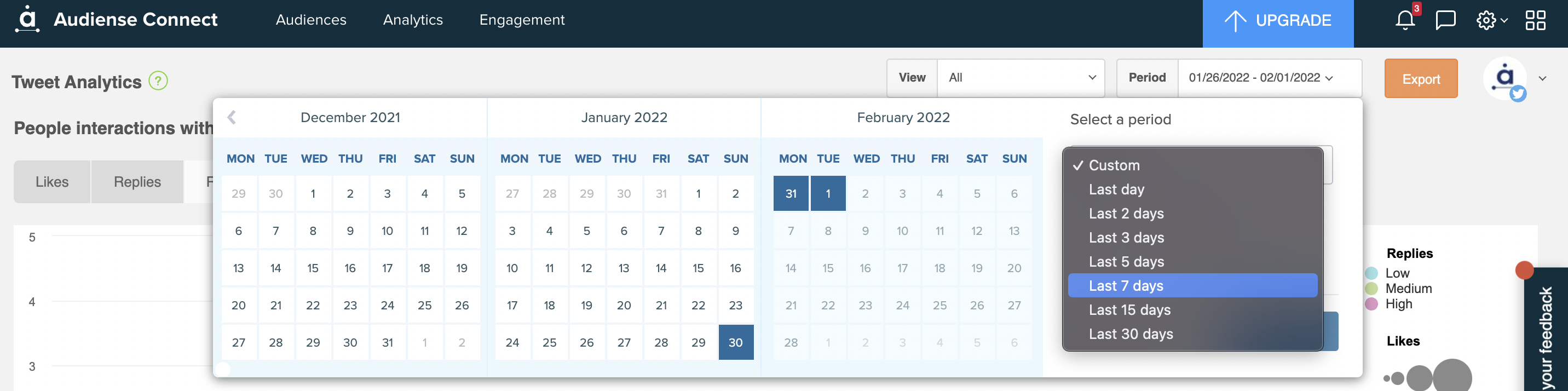Open the chat messages icon
Viewport: 1568px width, 391px height.
1445,20
